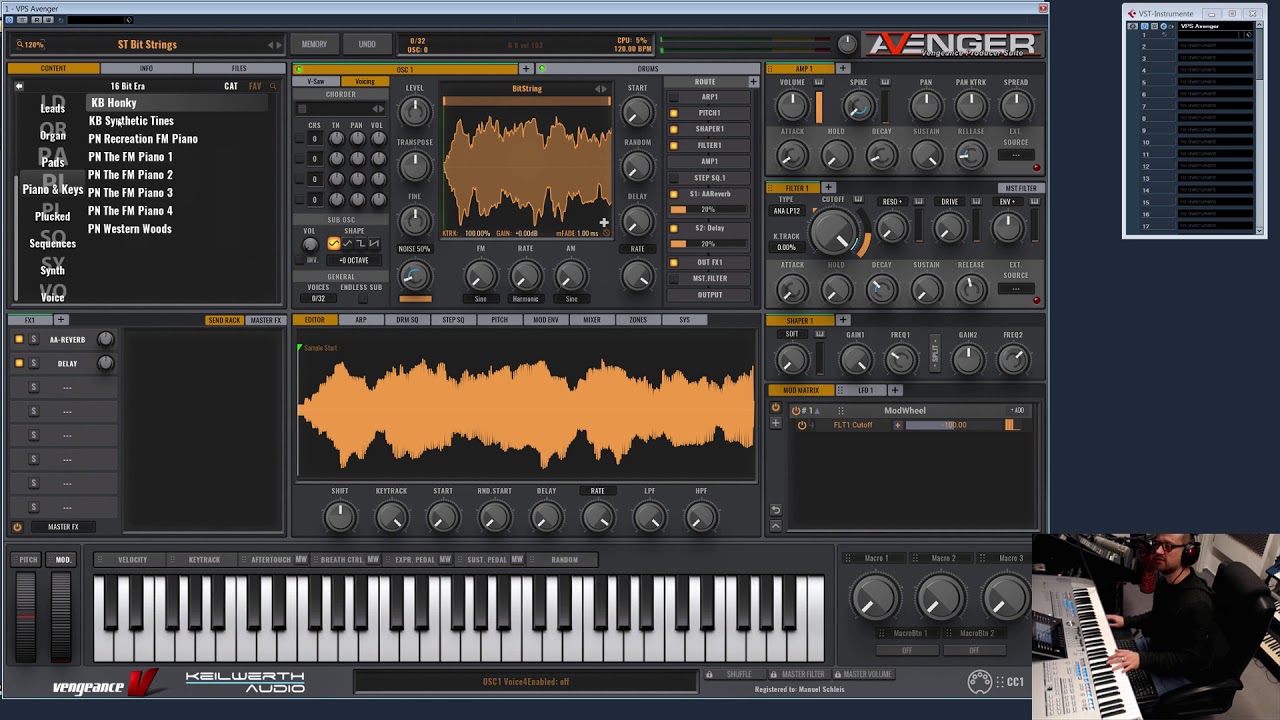Image resolution: width=1280 pixels, height=720 pixels.
Task: Switch to the FILES tab
Action: [x=239, y=69]
